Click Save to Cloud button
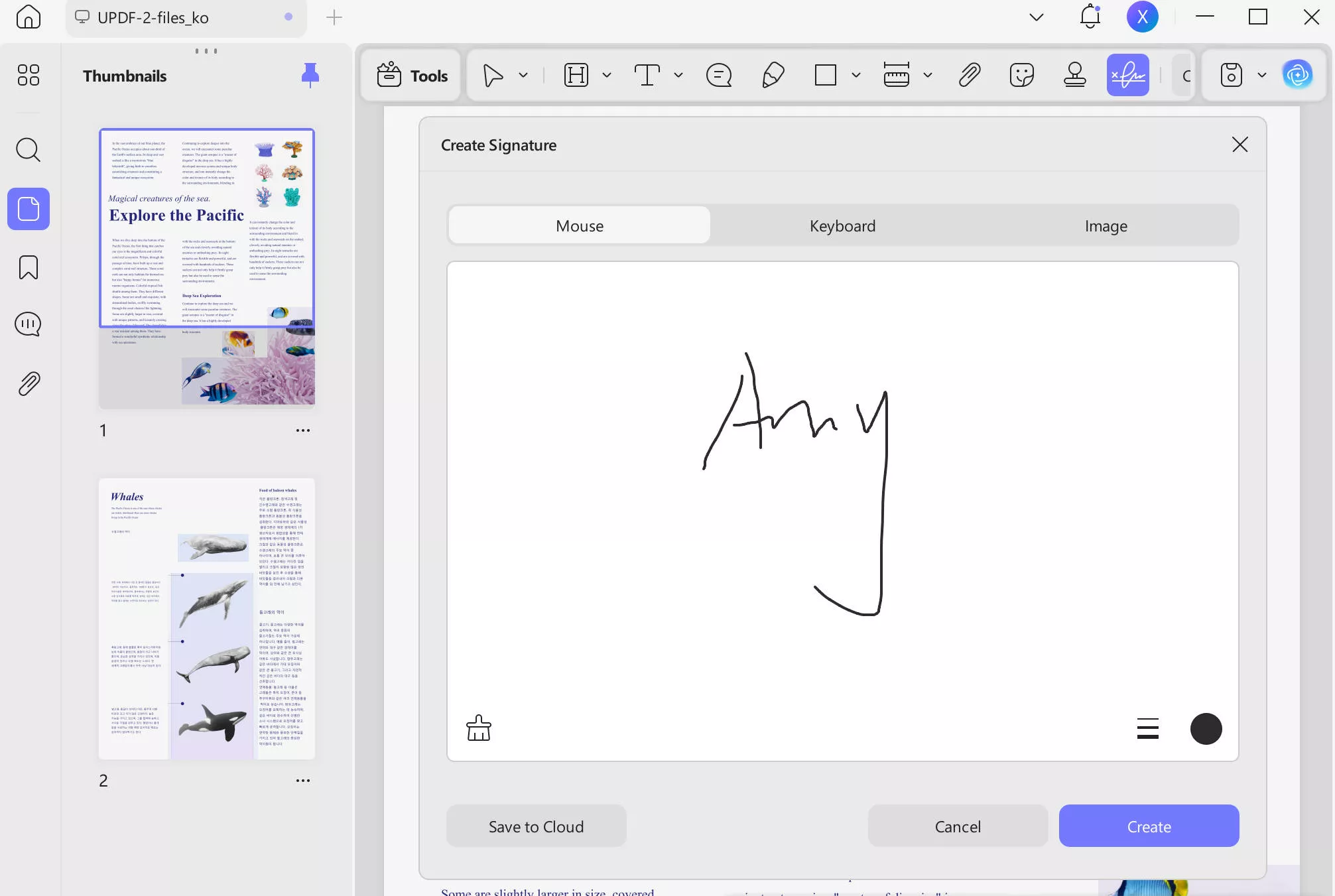 536,826
